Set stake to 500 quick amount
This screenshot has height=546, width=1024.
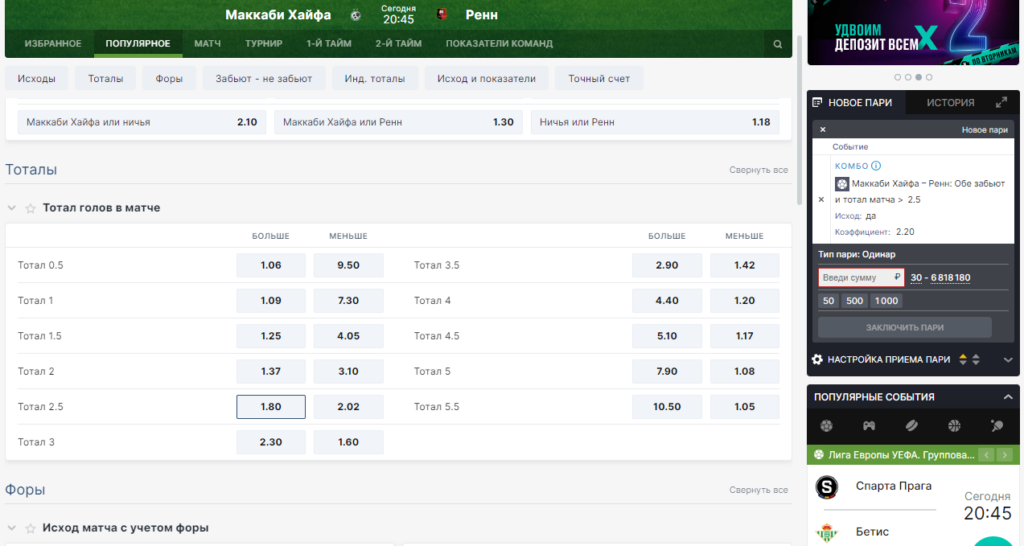854,300
